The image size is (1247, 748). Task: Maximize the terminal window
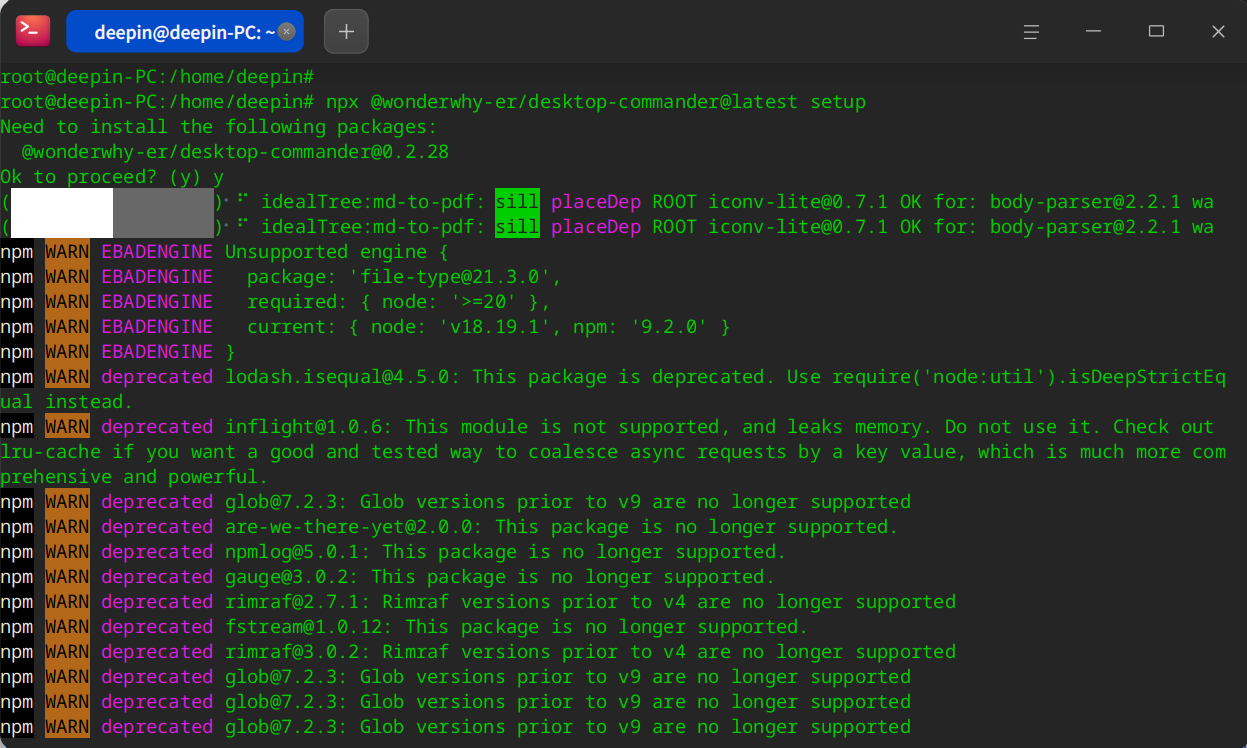point(1157,32)
